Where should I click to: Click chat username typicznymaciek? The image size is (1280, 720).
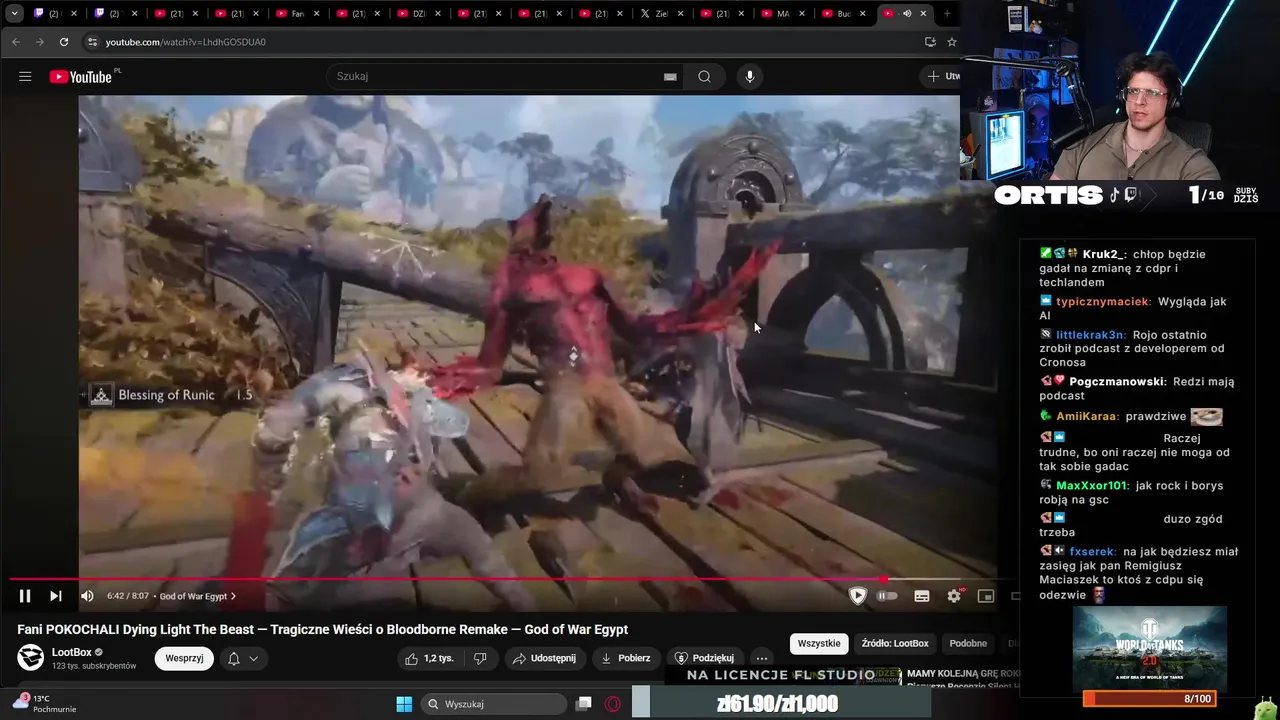click(x=1103, y=301)
